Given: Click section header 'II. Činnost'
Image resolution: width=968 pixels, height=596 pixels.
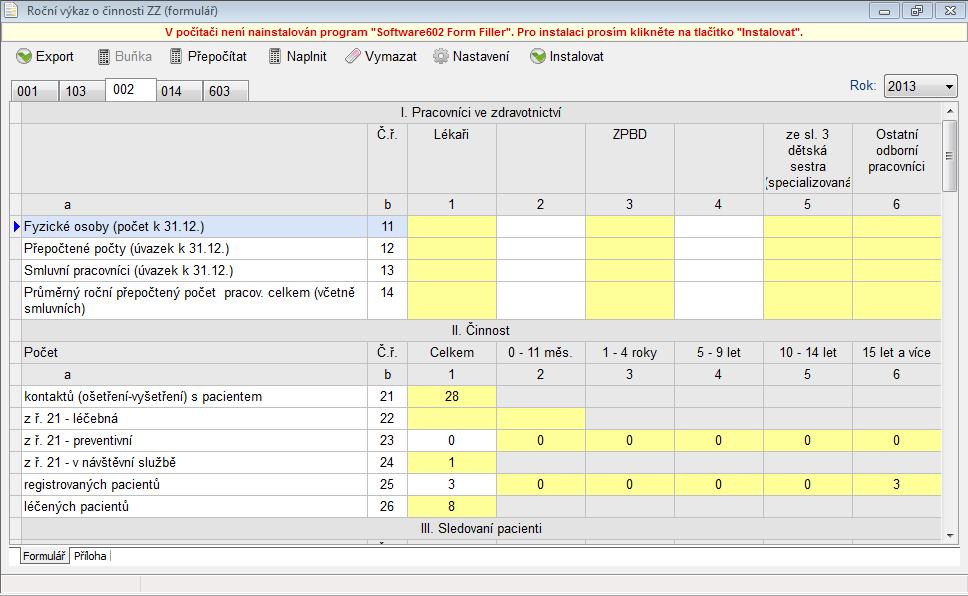Looking at the screenshot, I should click(481, 330).
